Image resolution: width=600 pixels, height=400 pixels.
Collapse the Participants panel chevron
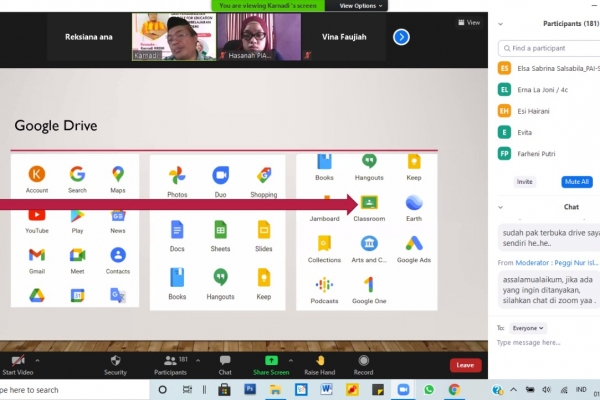point(500,24)
